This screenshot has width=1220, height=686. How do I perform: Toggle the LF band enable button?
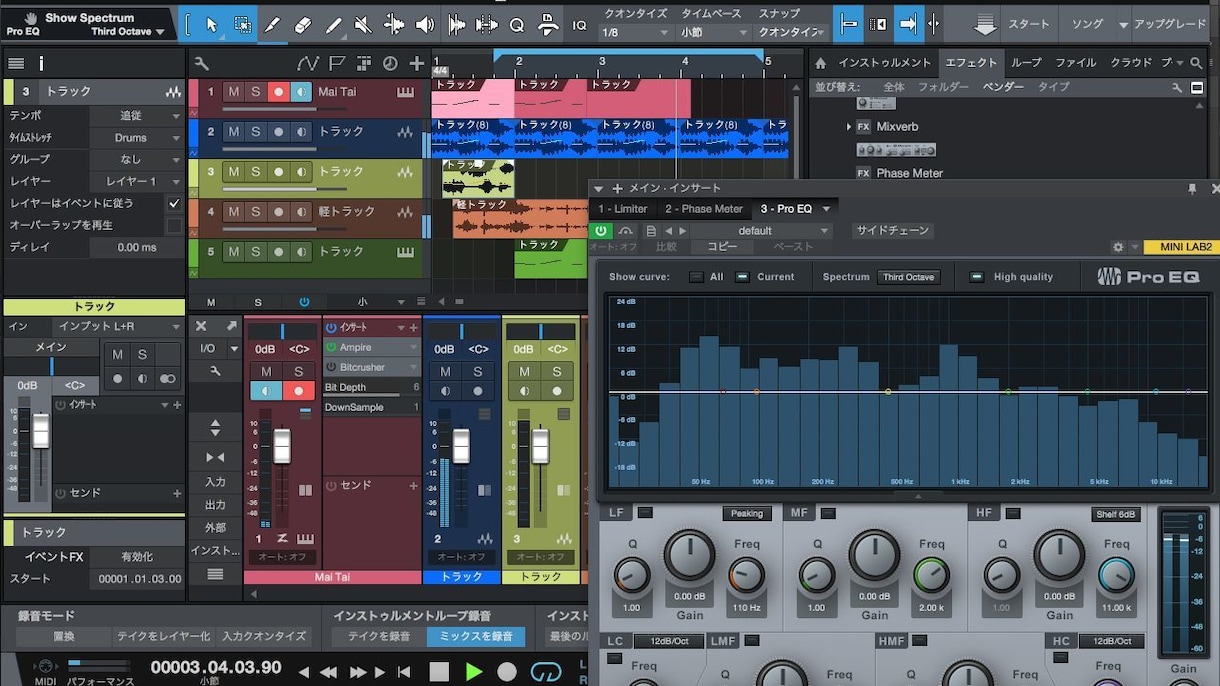pos(645,513)
